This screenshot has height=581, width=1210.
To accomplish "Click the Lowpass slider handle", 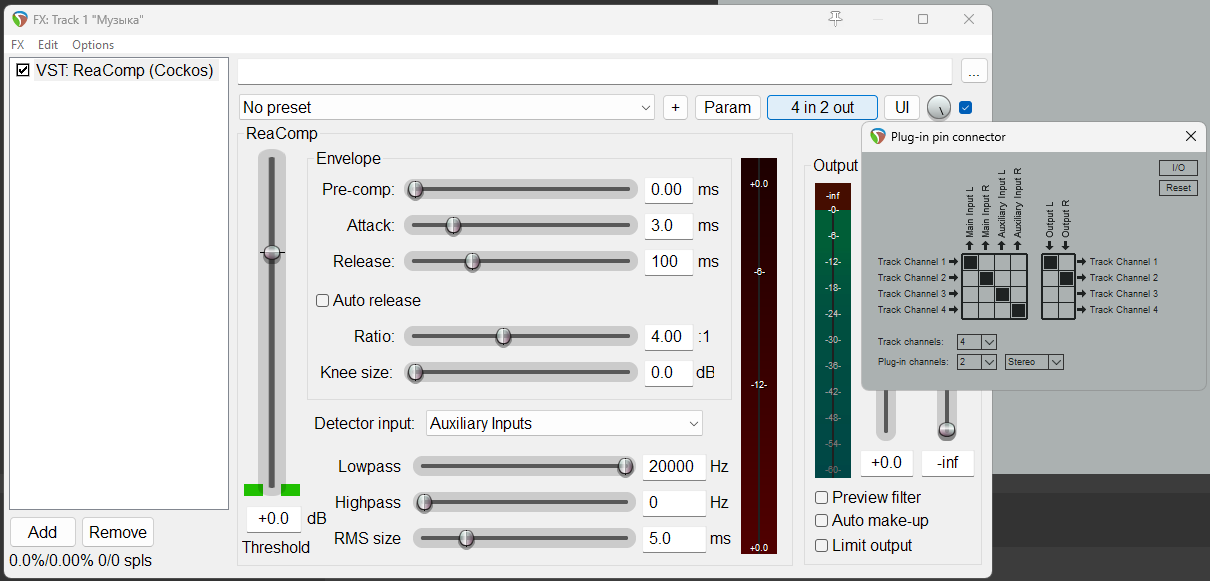I will 625,466.
